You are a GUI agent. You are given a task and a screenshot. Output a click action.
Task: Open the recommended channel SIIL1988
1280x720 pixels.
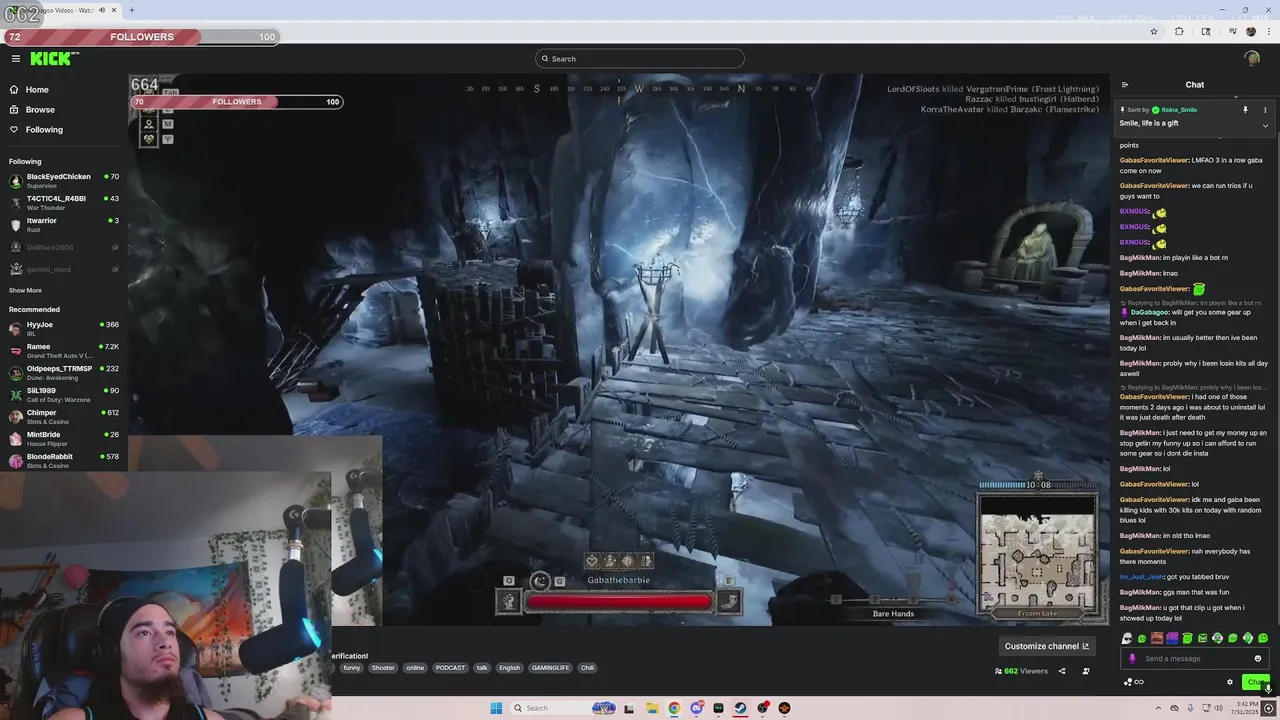(x=64, y=395)
